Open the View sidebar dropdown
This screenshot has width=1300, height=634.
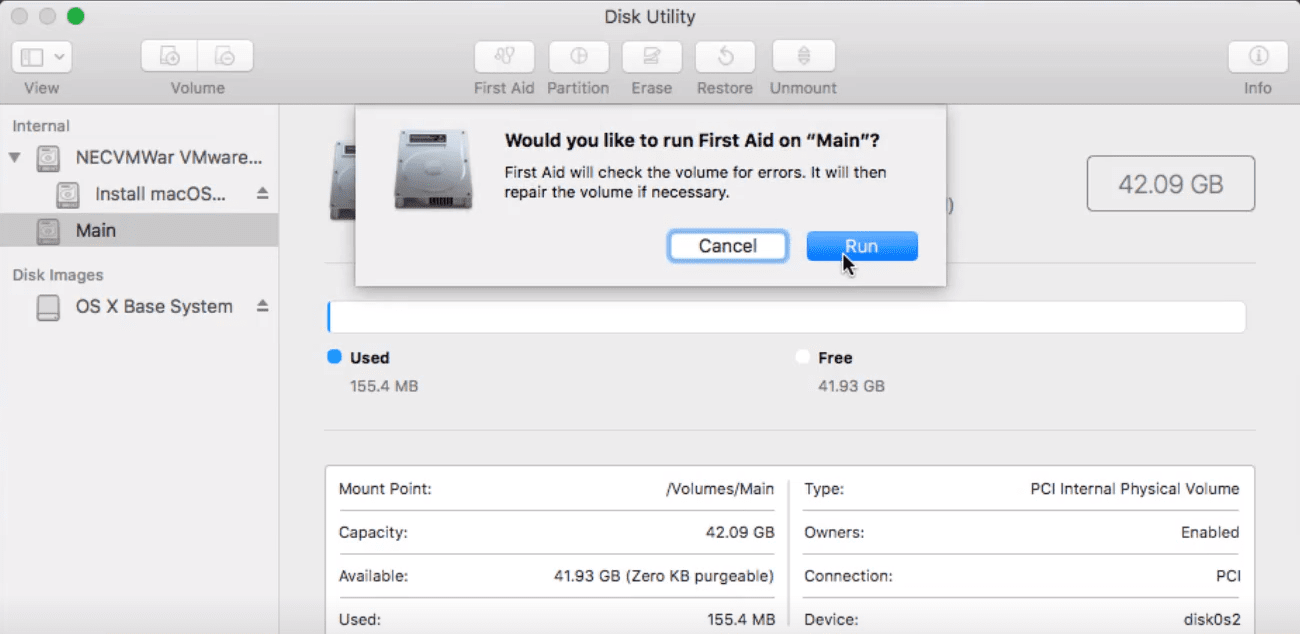pos(41,56)
